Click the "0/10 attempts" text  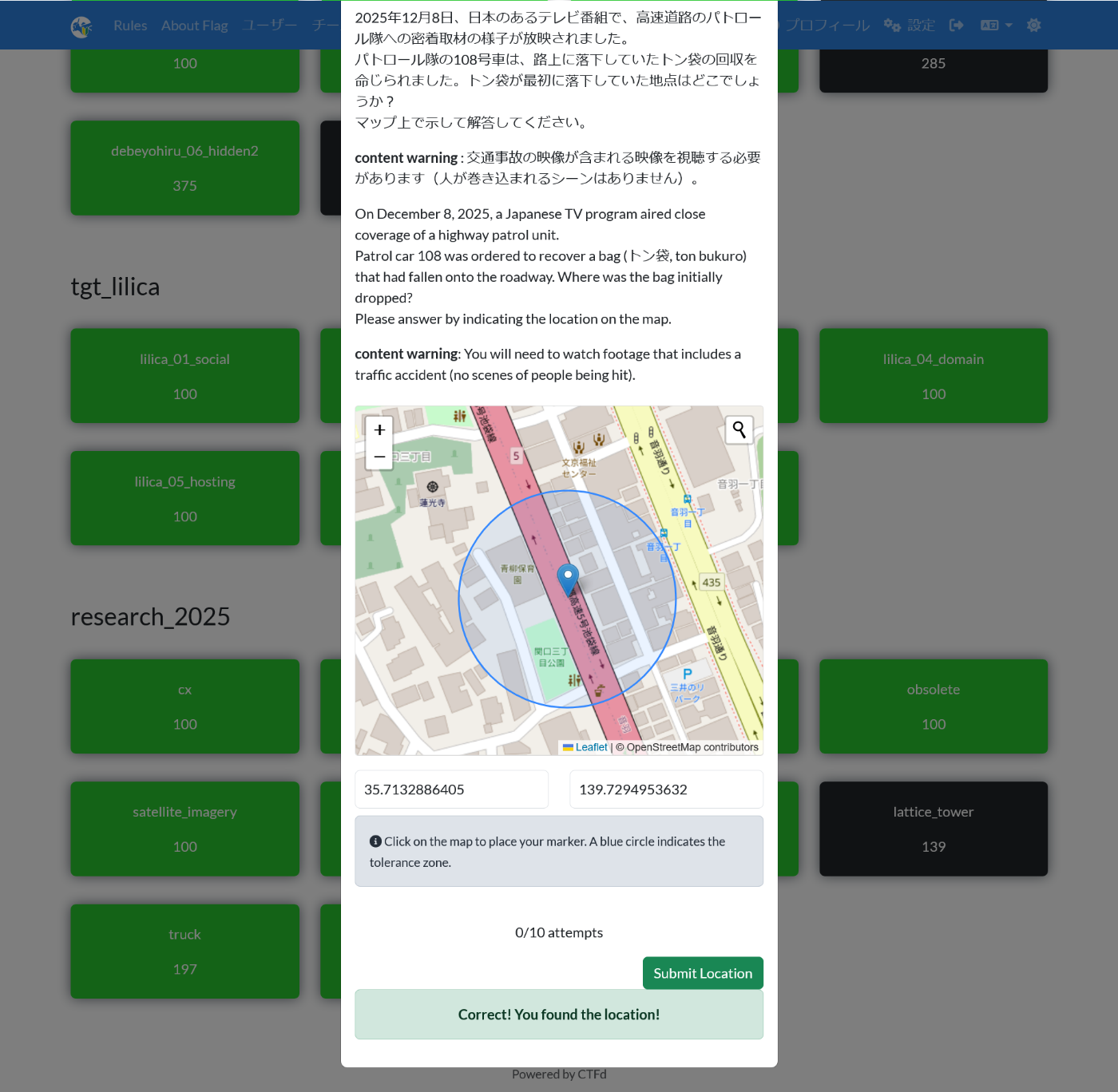559,932
